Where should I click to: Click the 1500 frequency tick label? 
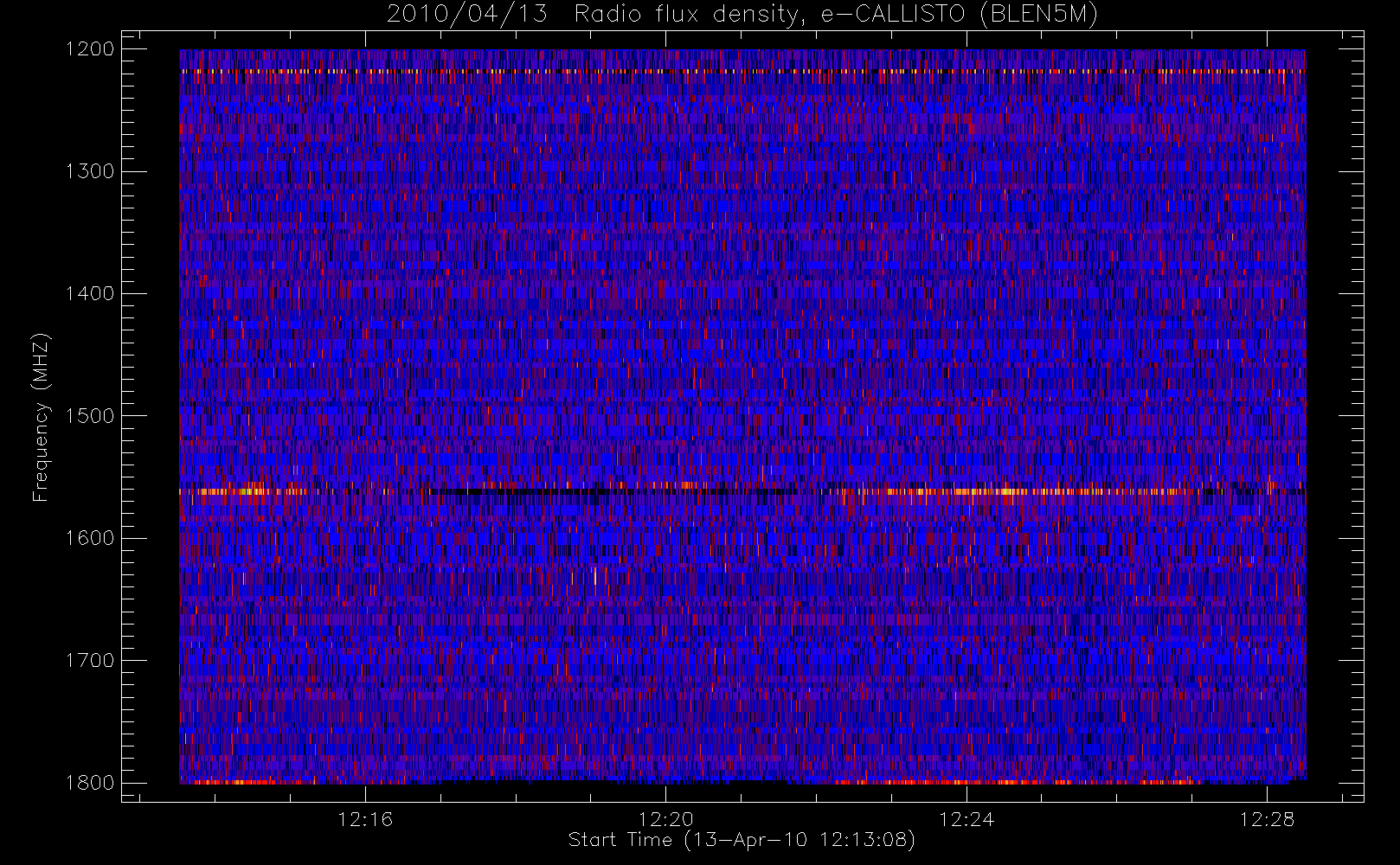click(x=90, y=416)
